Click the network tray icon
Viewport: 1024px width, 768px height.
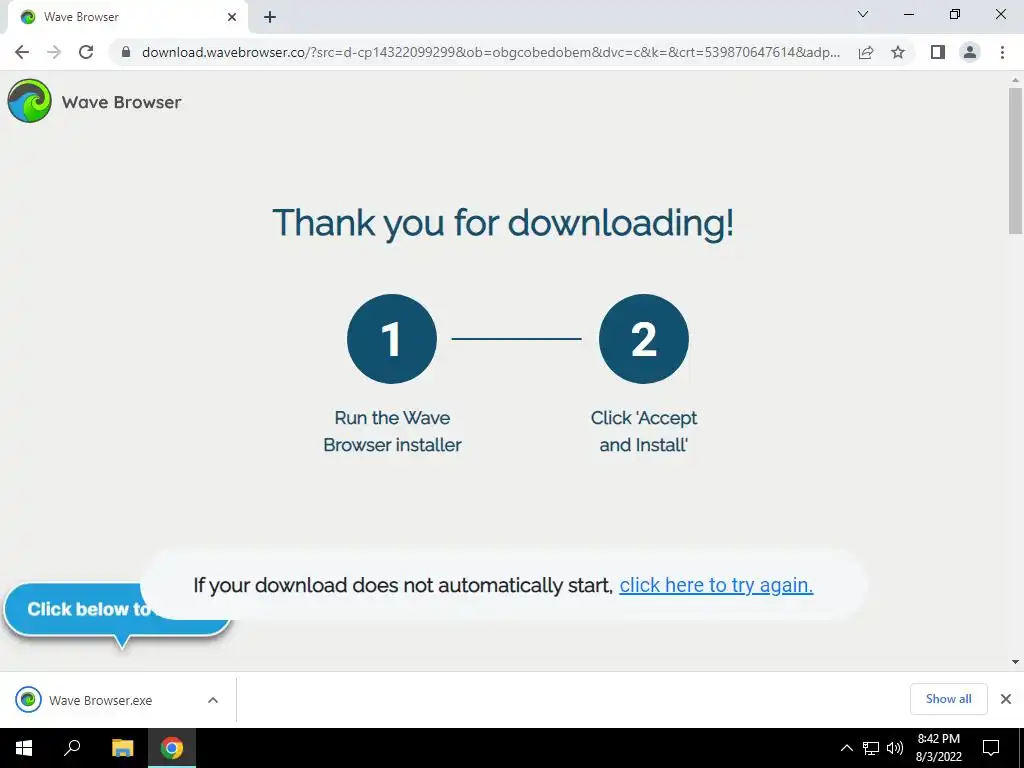(x=871, y=748)
